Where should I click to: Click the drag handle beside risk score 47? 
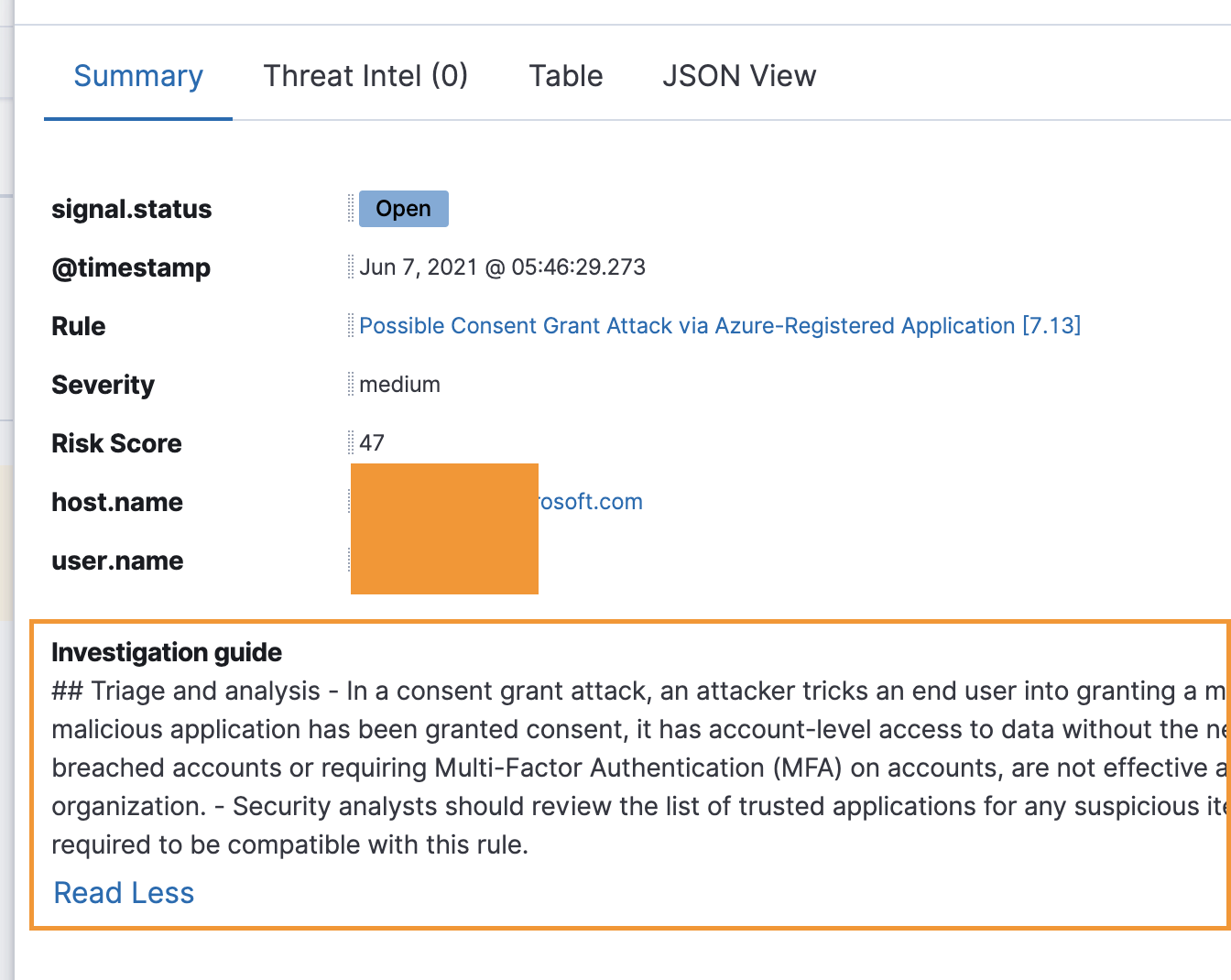coord(351,443)
